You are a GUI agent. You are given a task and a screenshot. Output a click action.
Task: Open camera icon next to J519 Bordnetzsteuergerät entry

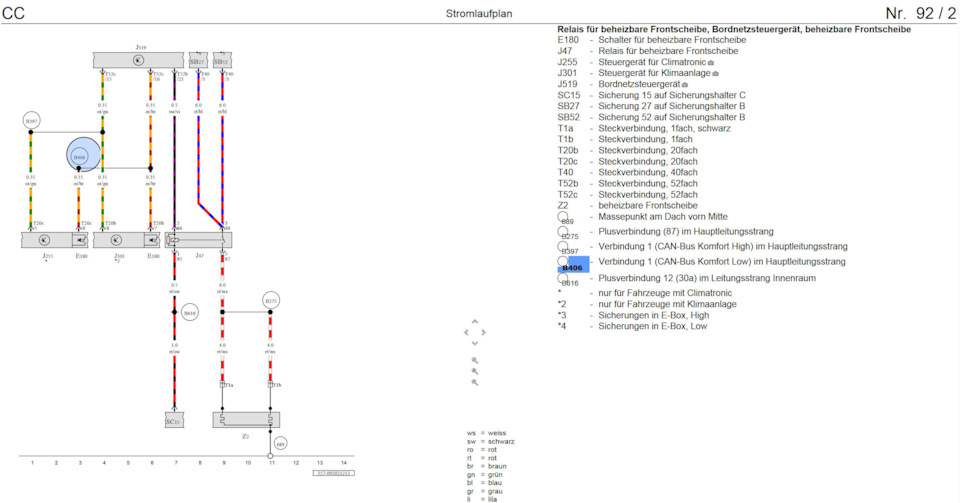click(x=684, y=84)
